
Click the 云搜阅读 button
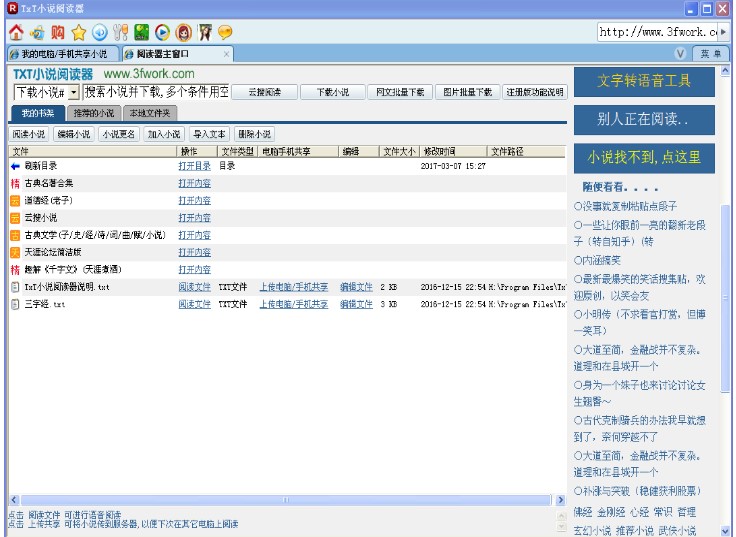pos(264,92)
